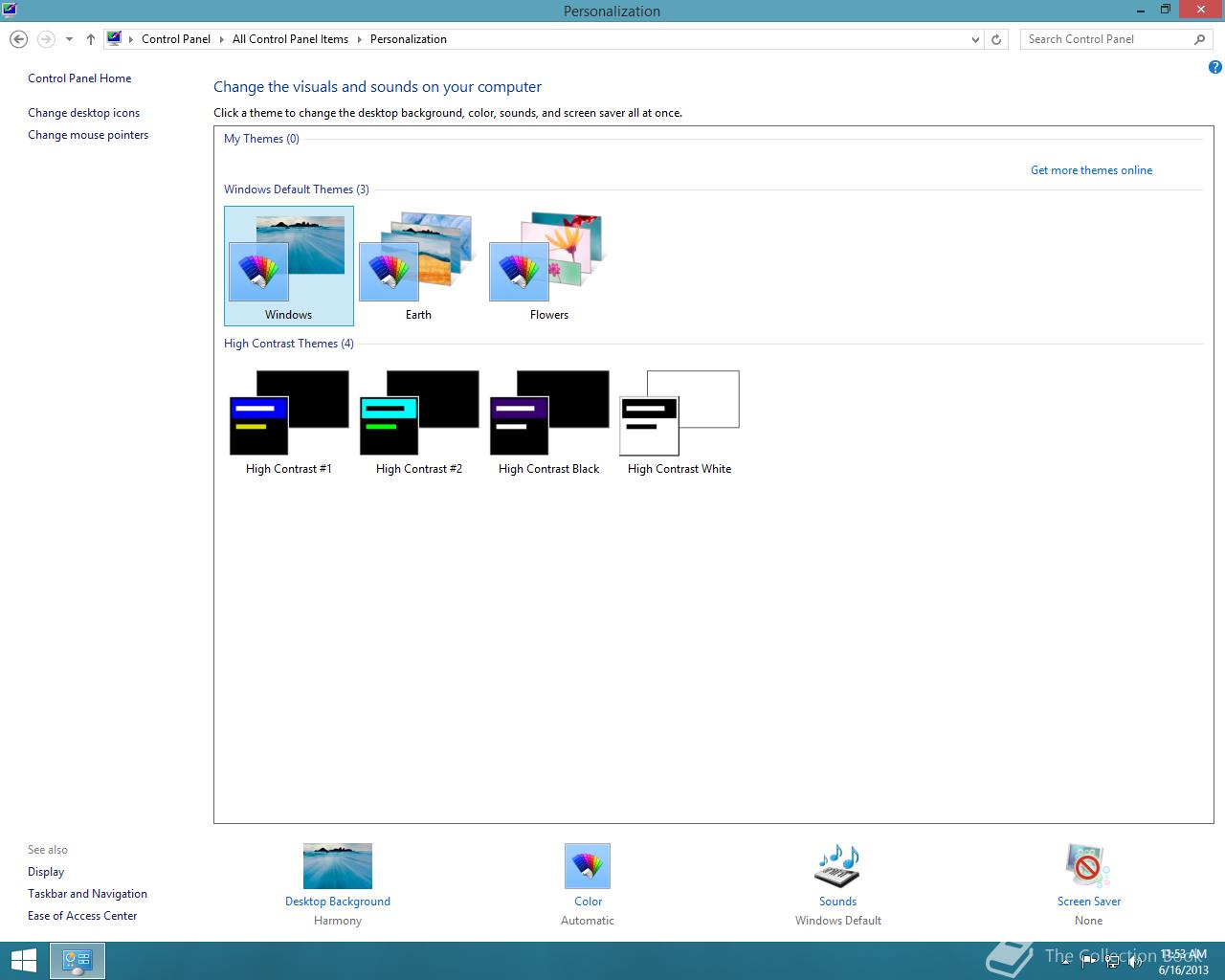The height and width of the screenshot is (980, 1225).
Task: Click the Windows Default Themes (3) header
Action: 297,189
